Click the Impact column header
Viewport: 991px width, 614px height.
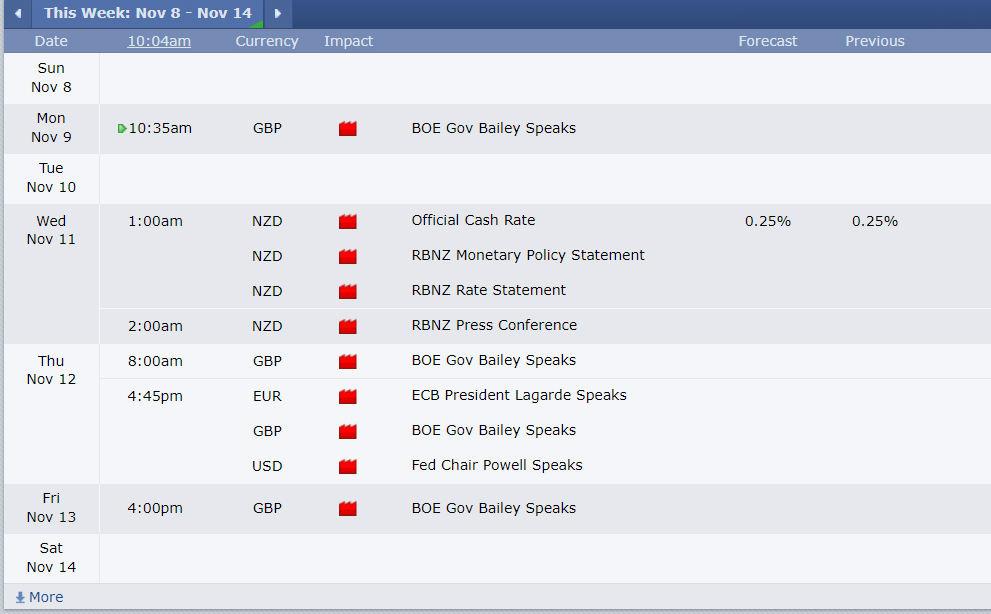[348, 41]
